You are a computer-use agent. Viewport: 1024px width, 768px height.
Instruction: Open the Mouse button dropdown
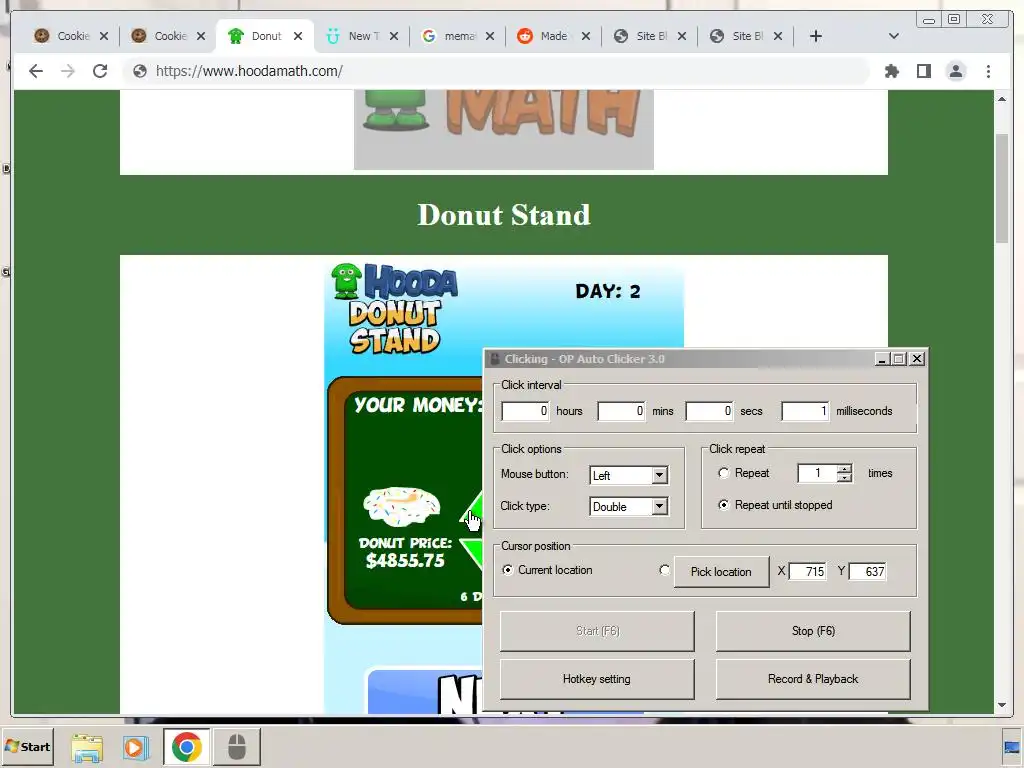[x=629, y=475]
